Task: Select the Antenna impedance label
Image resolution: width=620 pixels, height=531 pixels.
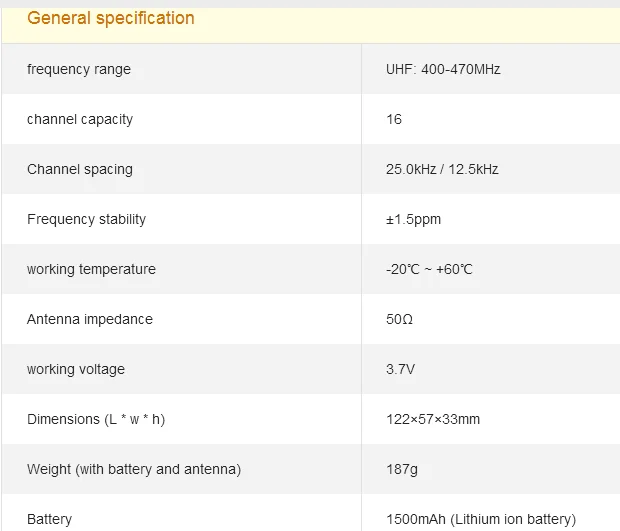Action: (x=90, y=319)
